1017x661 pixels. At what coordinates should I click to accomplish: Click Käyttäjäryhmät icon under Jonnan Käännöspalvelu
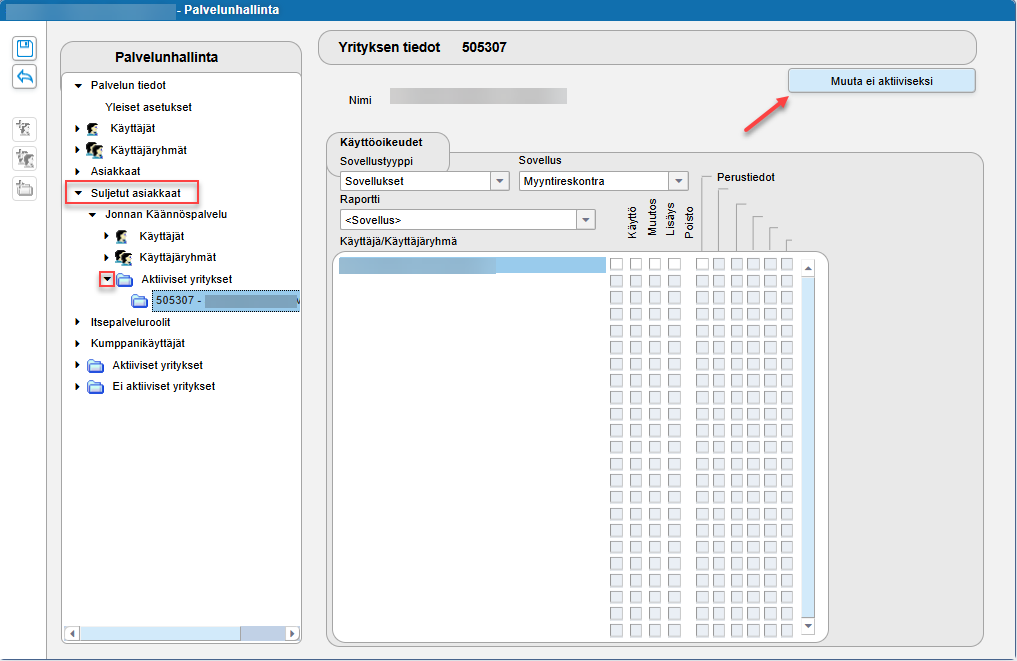pos(123,258)
